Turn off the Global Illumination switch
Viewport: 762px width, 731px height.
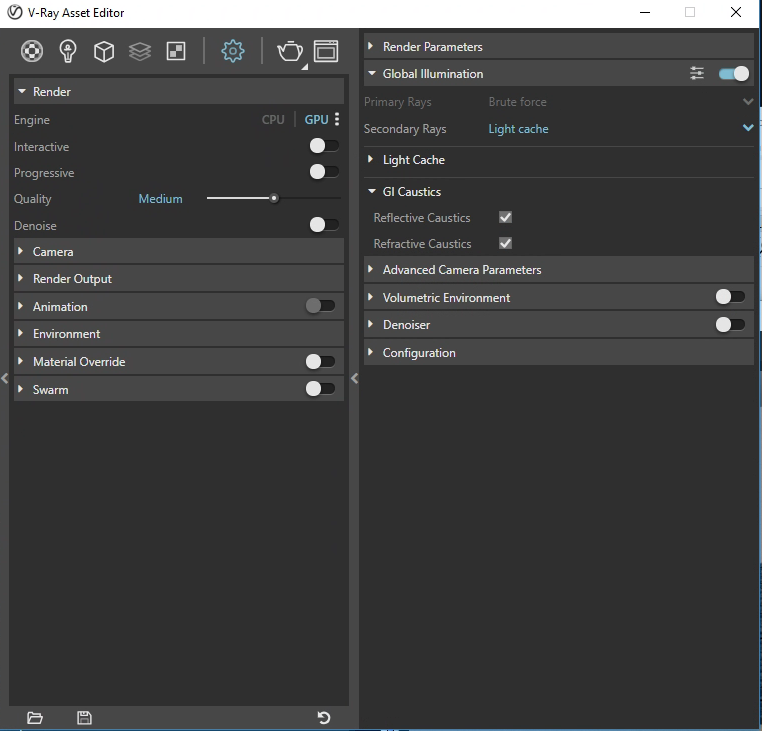point(734,74)
